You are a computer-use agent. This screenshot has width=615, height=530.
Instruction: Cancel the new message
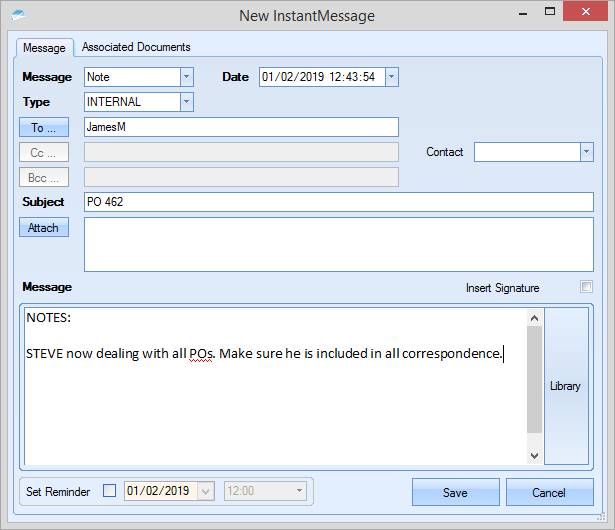point(549,492)
